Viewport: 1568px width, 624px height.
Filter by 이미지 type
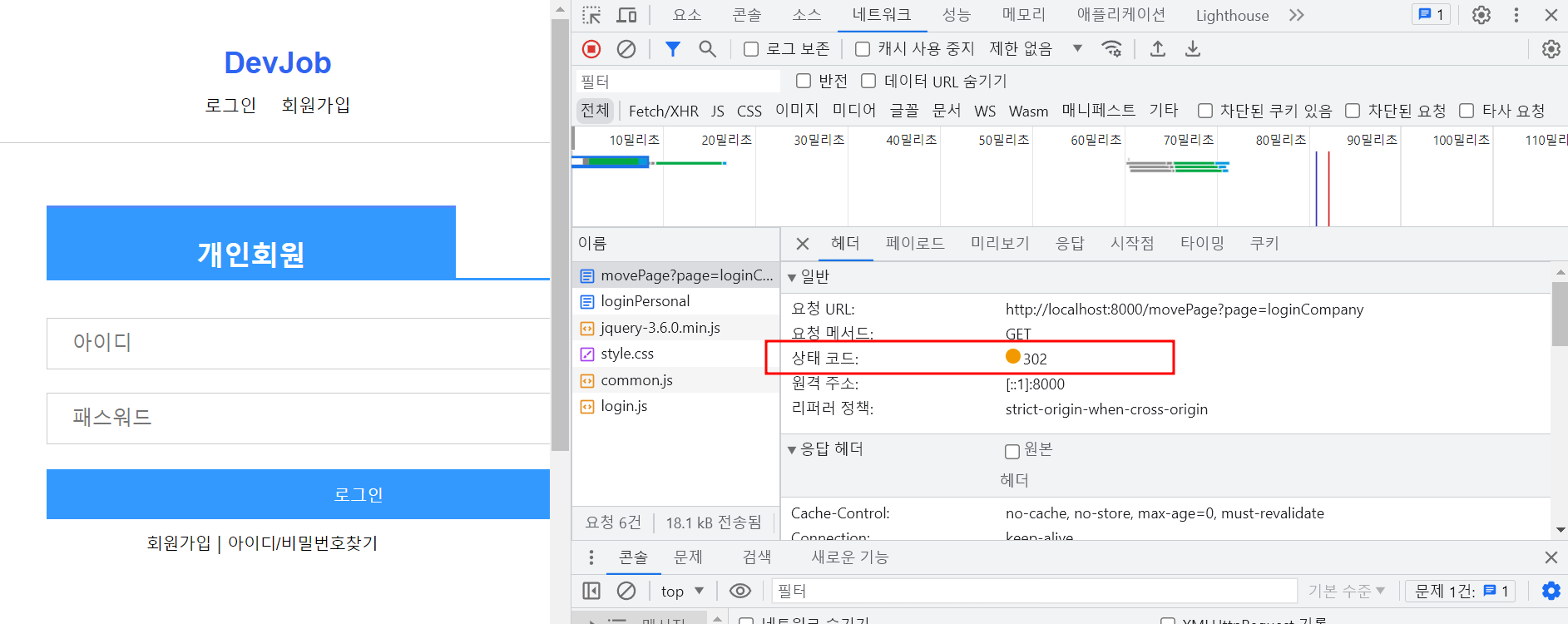pos(797,111)
